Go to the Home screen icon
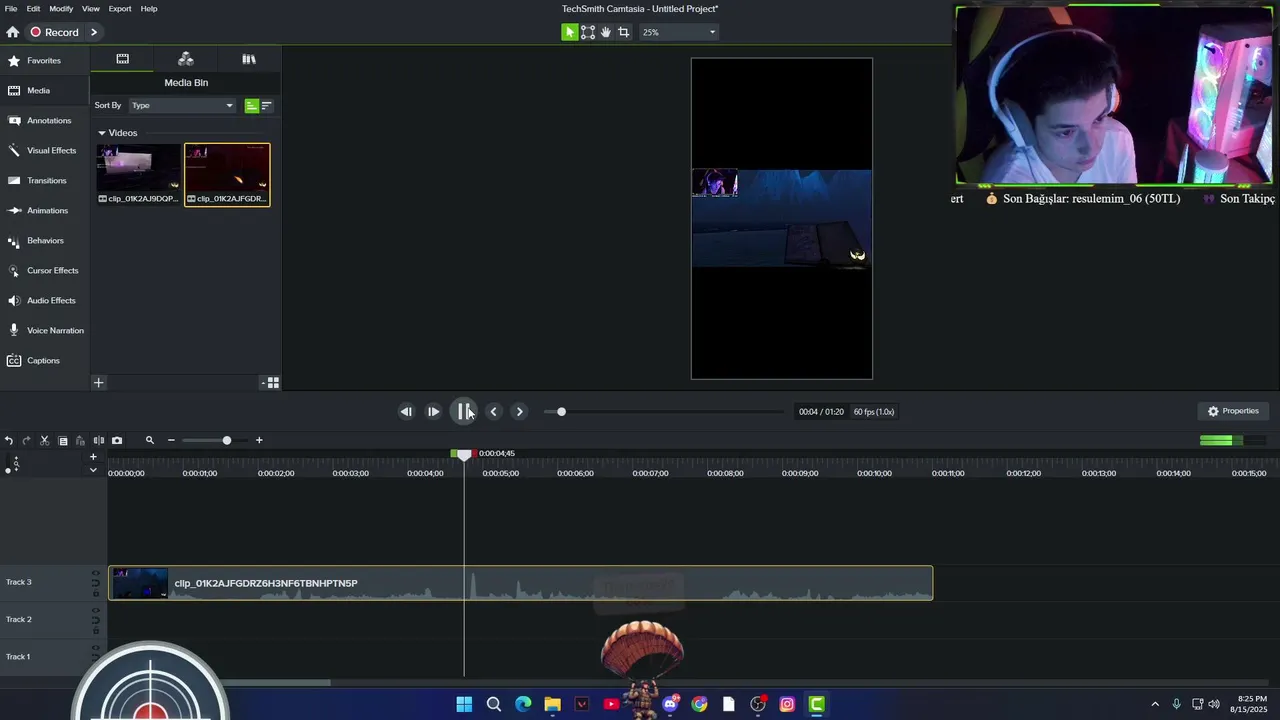The height and width of the screenshot is (720, 1280). [x=12, y=32]
